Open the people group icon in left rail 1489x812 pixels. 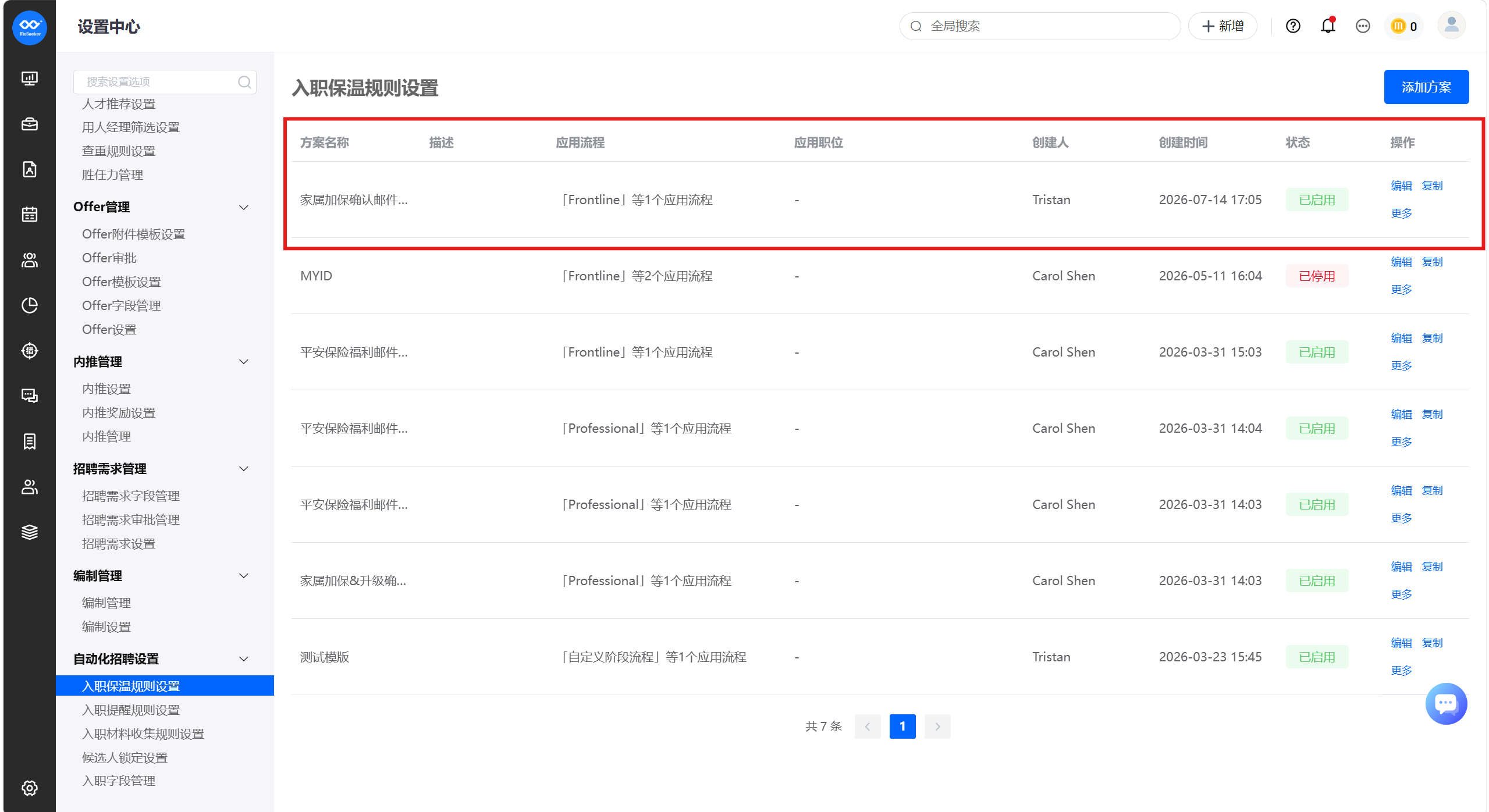[30, 260]
